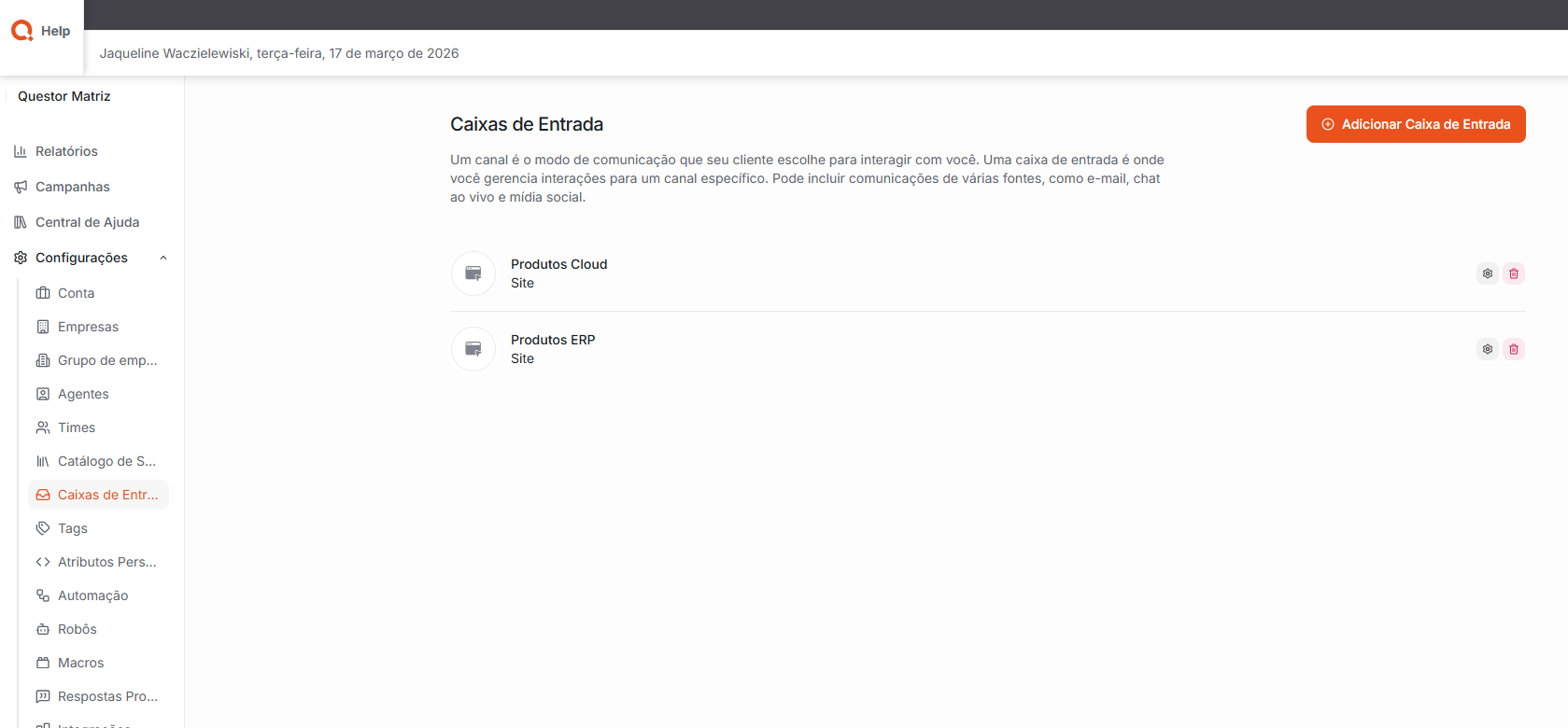Click trash icon for Produtos ERP
The image size is (1568, 728).
pos(1513,349)
